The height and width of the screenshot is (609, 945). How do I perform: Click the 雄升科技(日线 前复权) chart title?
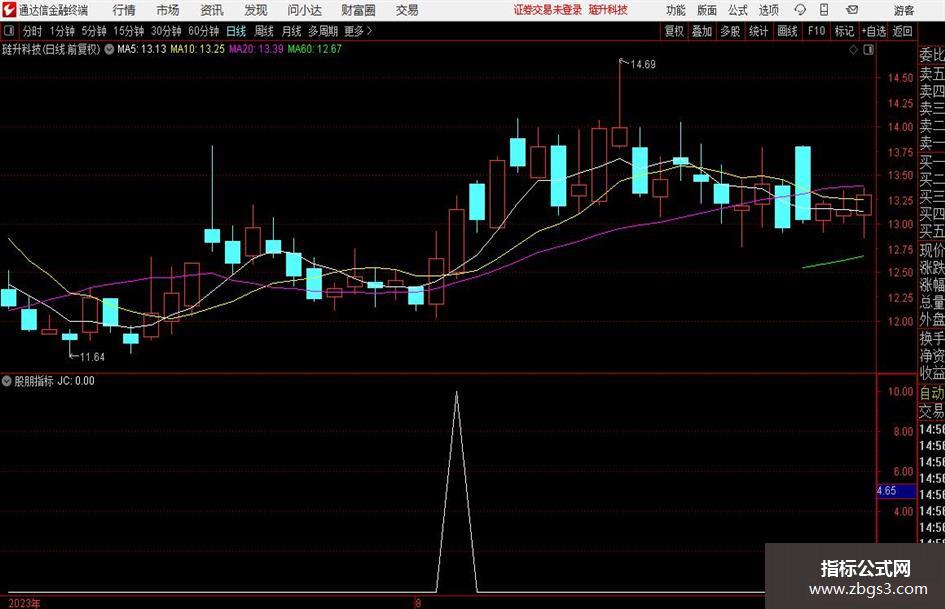click(51, 49)
